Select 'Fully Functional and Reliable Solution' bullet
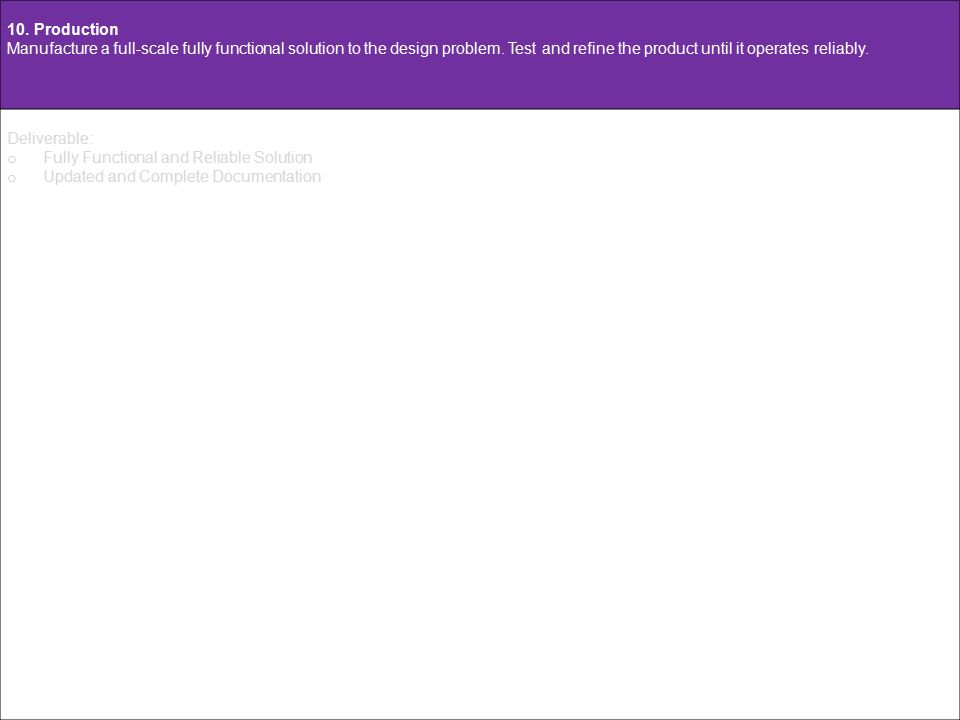 [178, 157]
